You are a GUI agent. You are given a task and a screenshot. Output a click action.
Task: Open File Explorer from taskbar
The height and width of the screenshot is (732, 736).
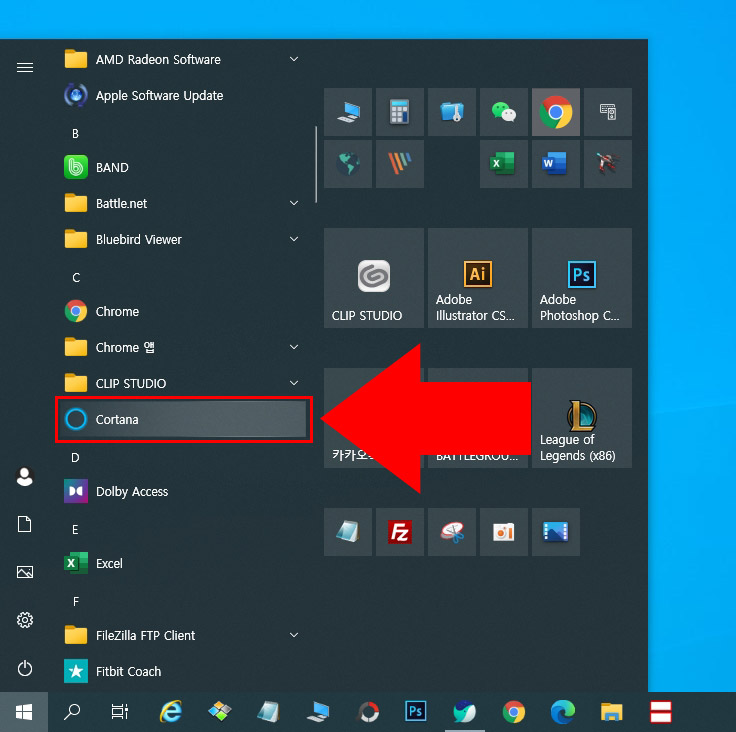612,712
